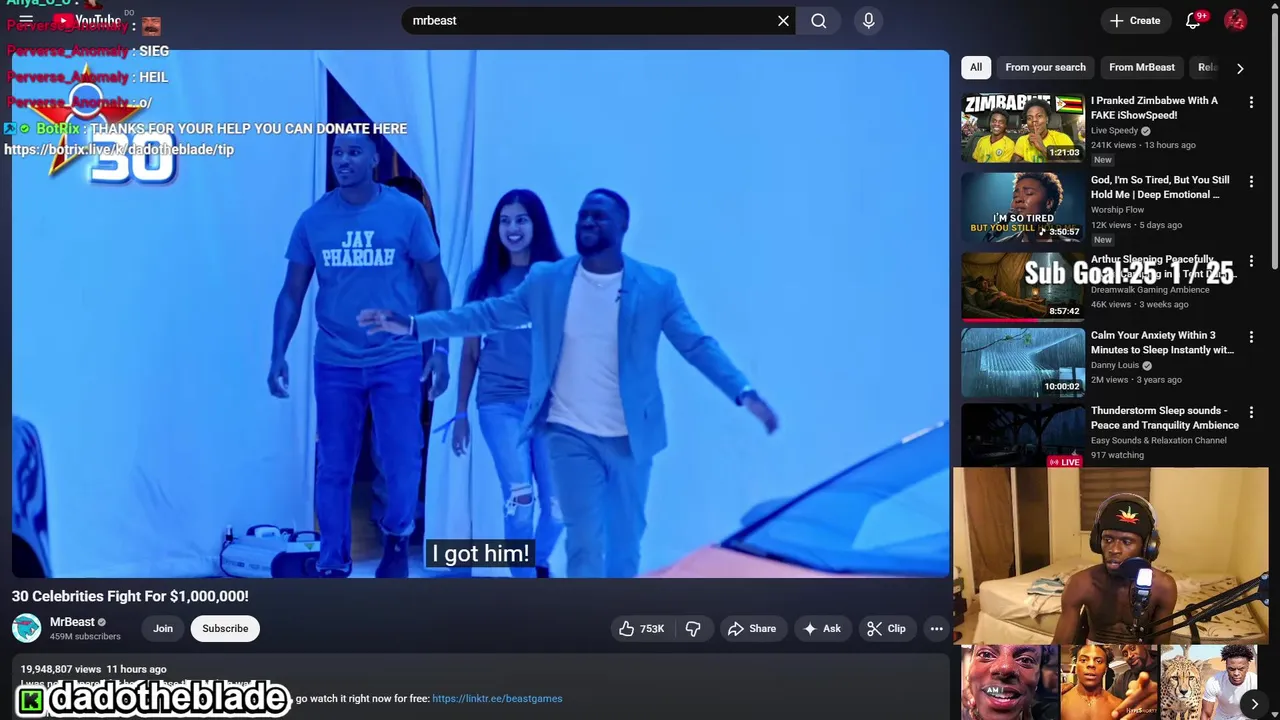Dislike the video with the thumbs down button
This screenshot has width=1280, height=720.
coord(693,629)
